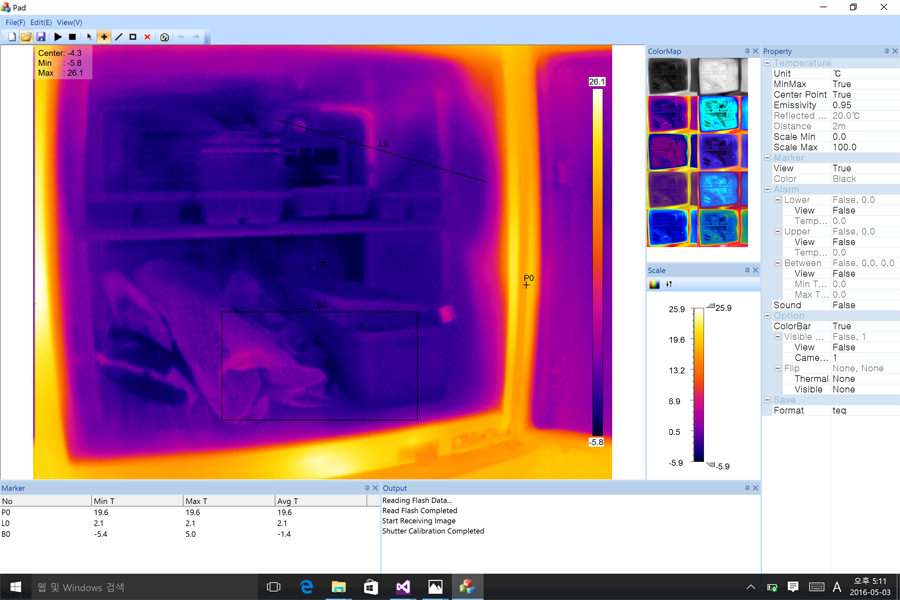Click the Emissivity 0.95 value field
The image size is (900, 600).
865,105
